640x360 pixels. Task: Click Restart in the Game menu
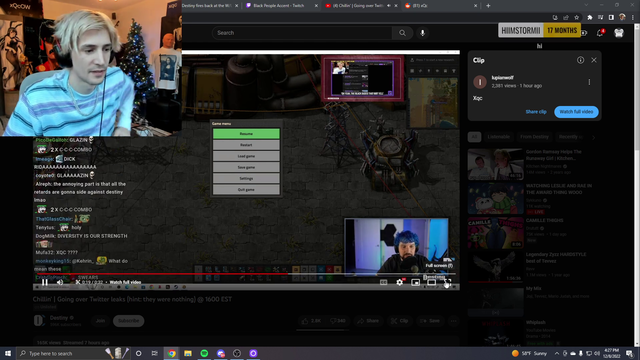click(x=246, y=145)
